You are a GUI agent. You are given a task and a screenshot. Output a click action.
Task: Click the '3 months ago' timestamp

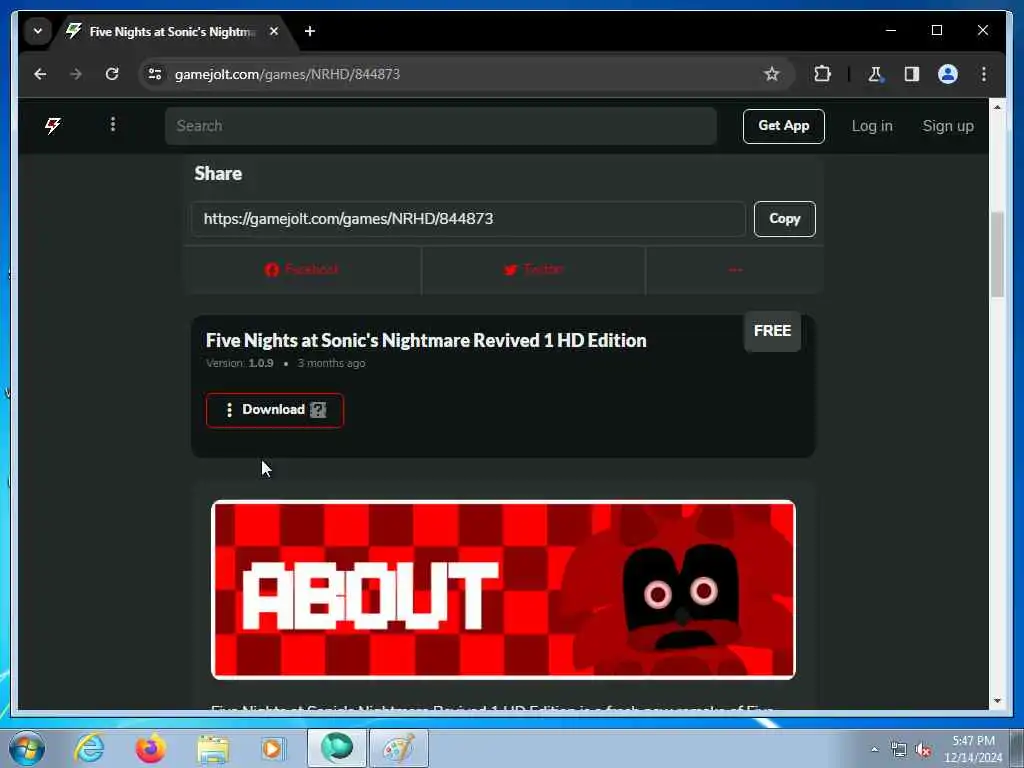click(x=331, y=363)
